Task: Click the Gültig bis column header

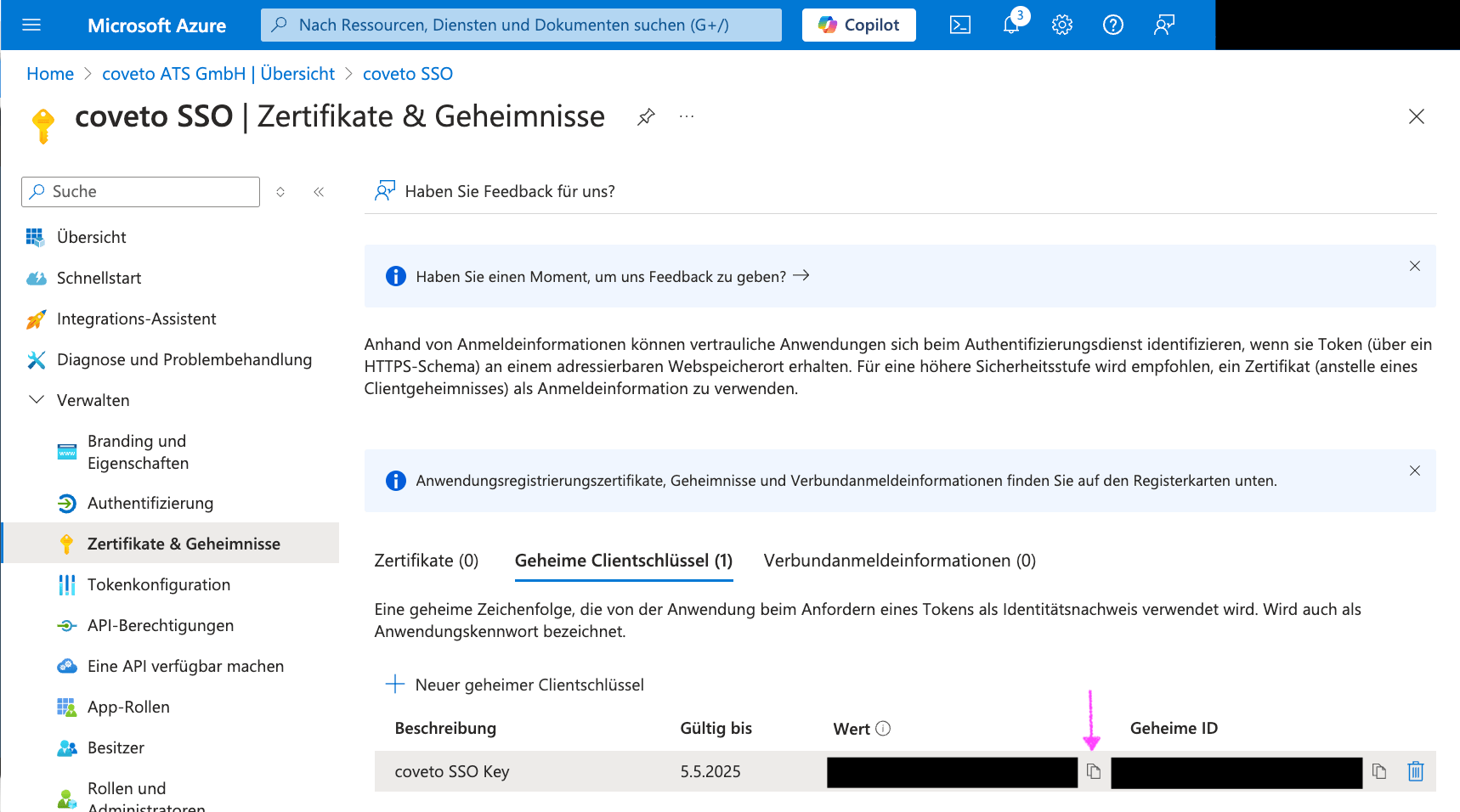Action: (x=716, y=728)
